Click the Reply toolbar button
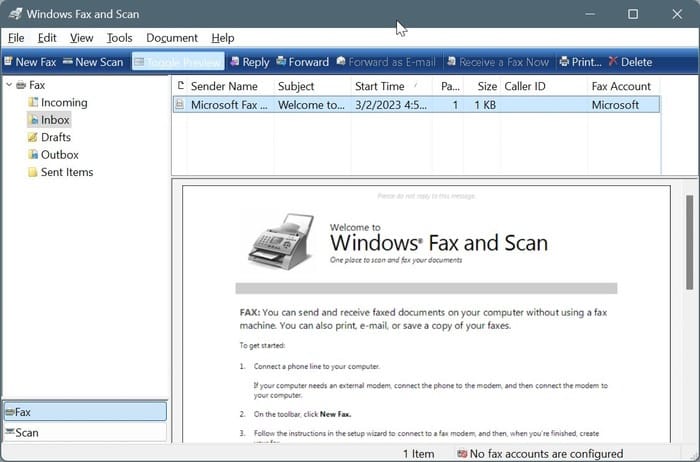Viewport: 700px width, 462px height. tap(250, 62)
